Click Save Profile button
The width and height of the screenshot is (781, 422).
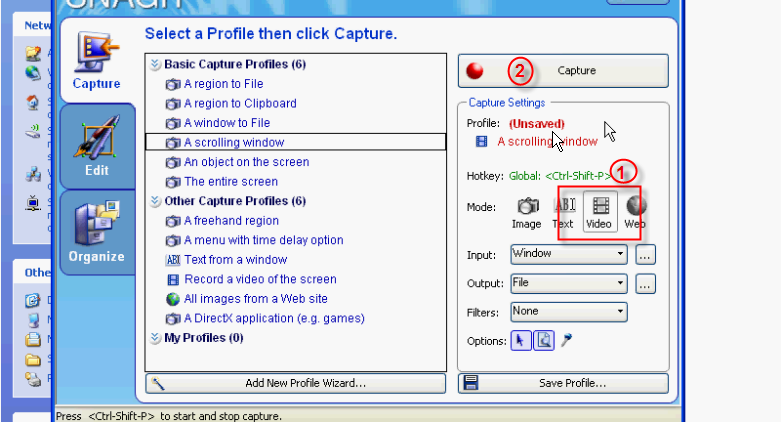[563, 383]
